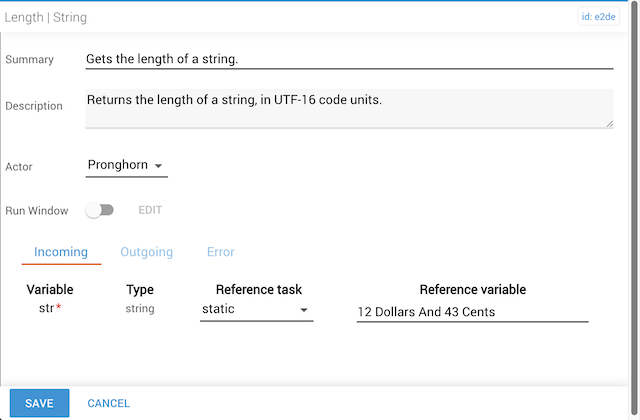Click the string type label

point(140,309)
